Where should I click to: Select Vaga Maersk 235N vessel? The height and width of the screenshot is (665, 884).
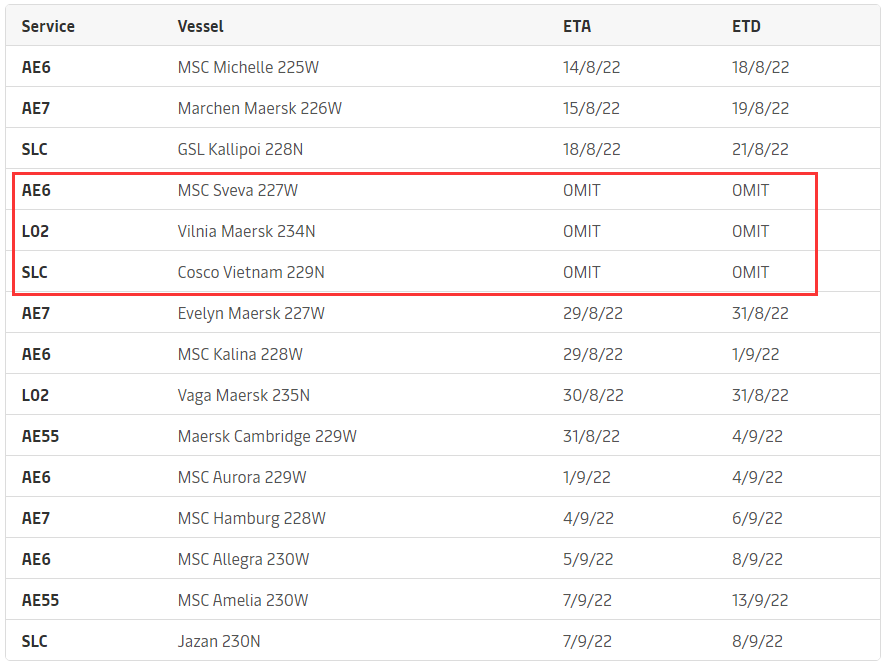[x=244, y=396]
